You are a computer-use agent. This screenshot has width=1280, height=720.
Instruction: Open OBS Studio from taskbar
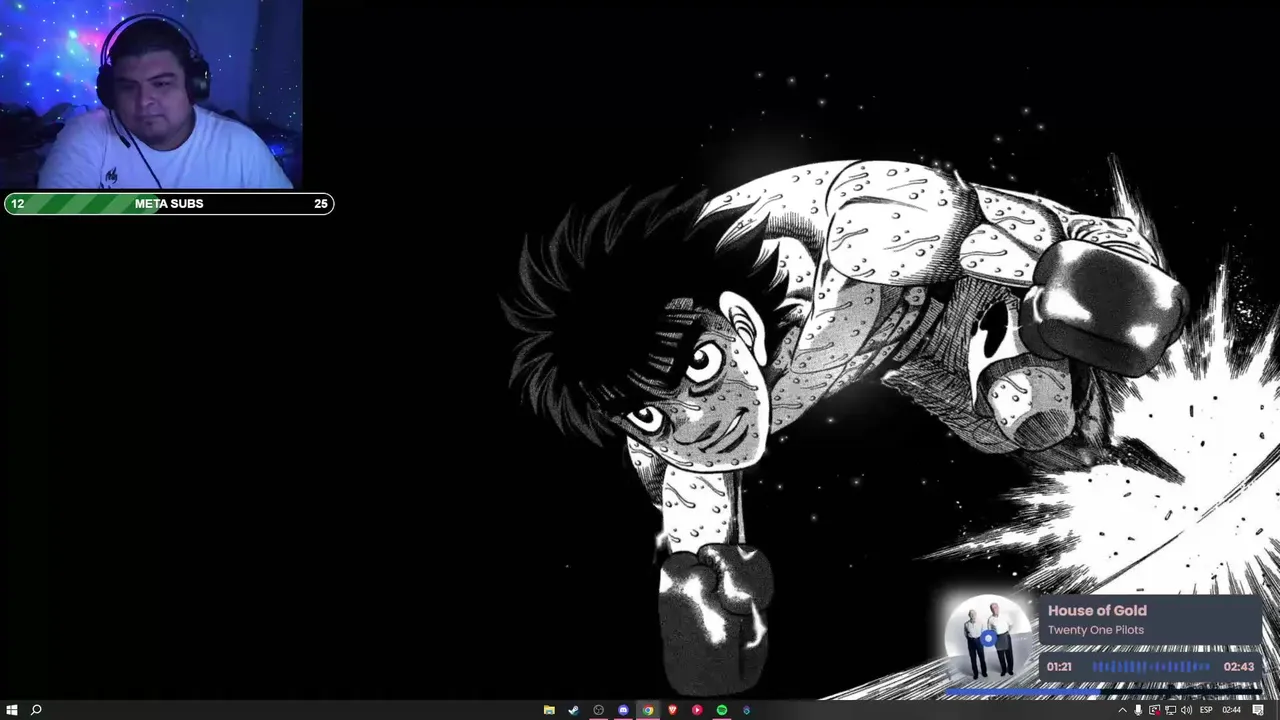[598, 710]
